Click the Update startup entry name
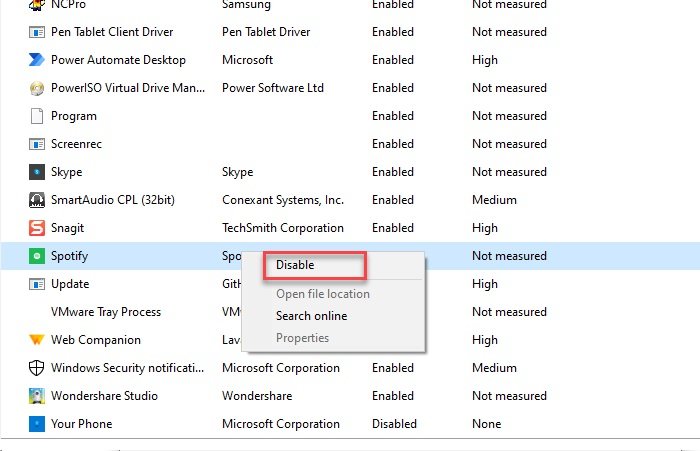This screenshot has height=451, width=700. [70, 284]
